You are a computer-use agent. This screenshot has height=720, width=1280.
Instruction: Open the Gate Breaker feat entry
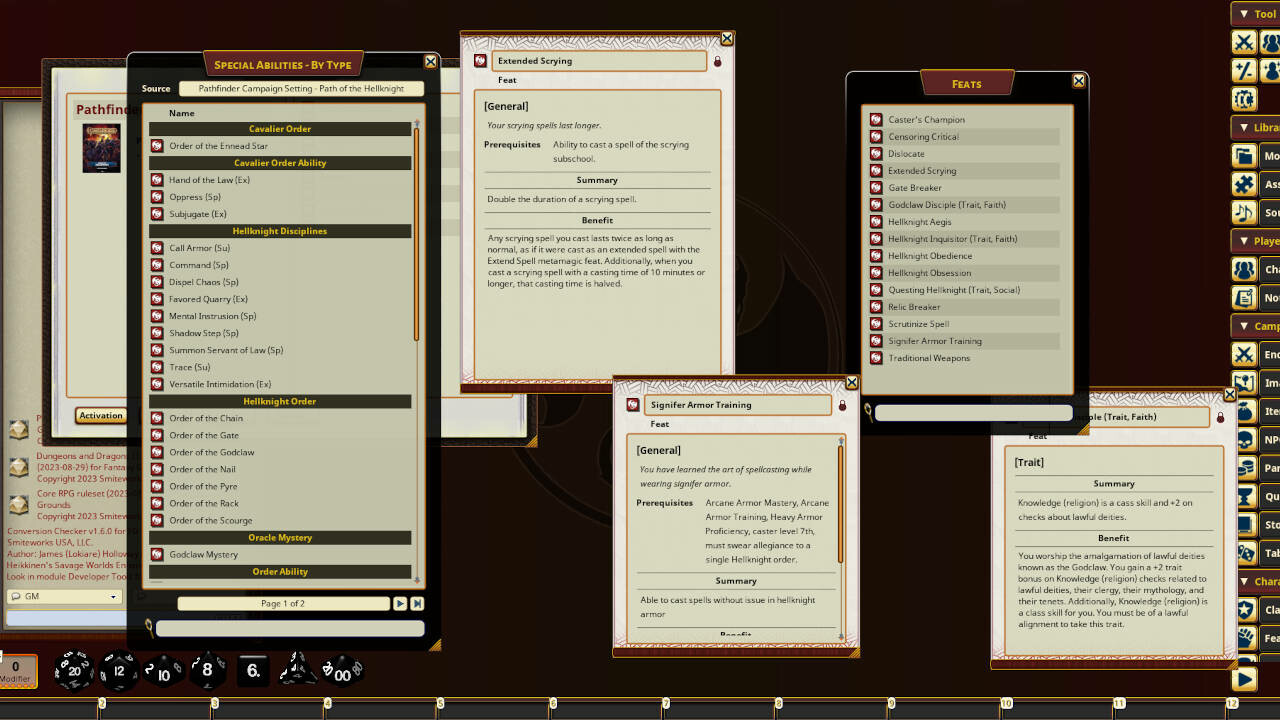click(915, 187)
